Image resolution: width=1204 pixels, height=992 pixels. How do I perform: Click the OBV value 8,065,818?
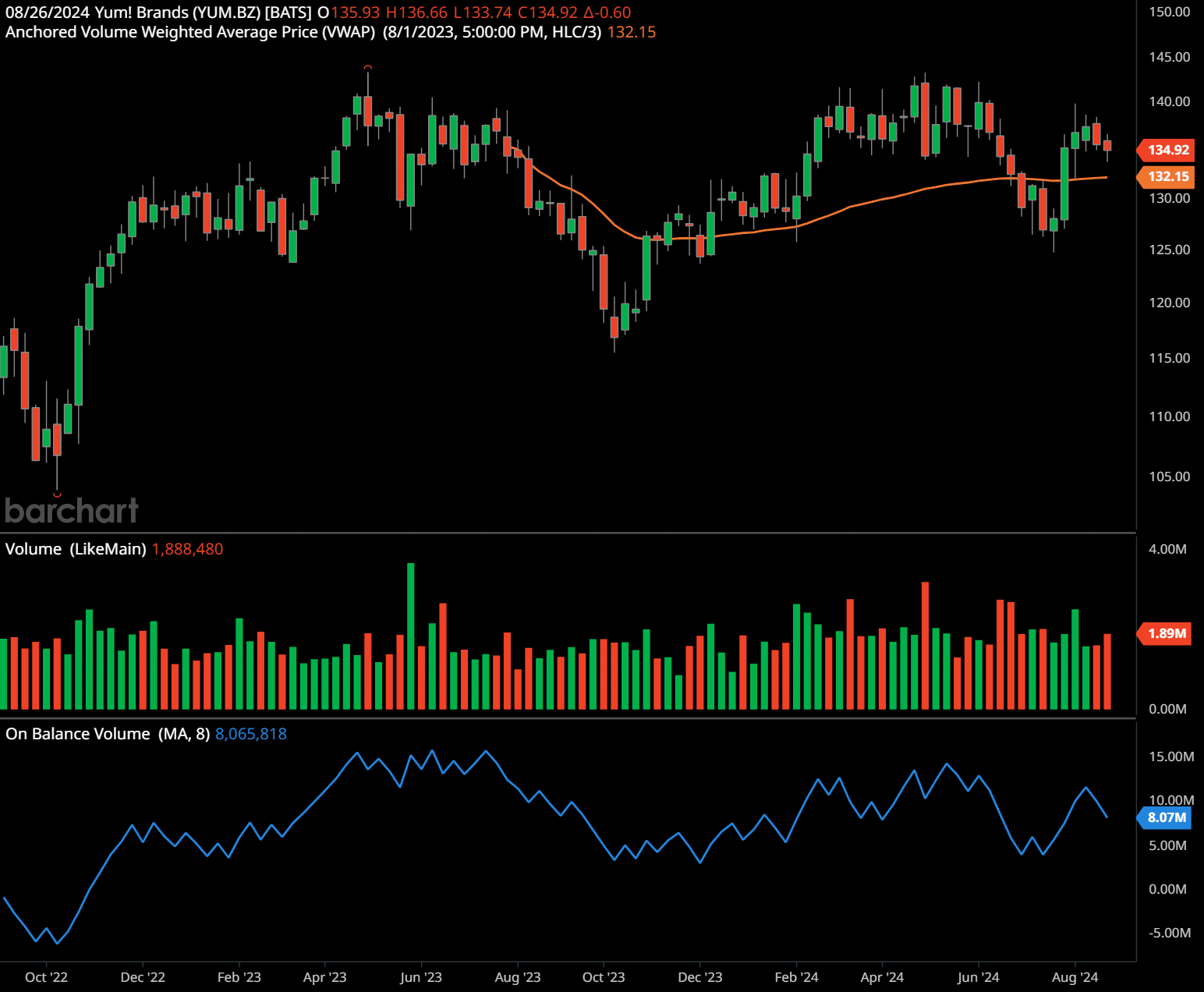pos(251,734)
